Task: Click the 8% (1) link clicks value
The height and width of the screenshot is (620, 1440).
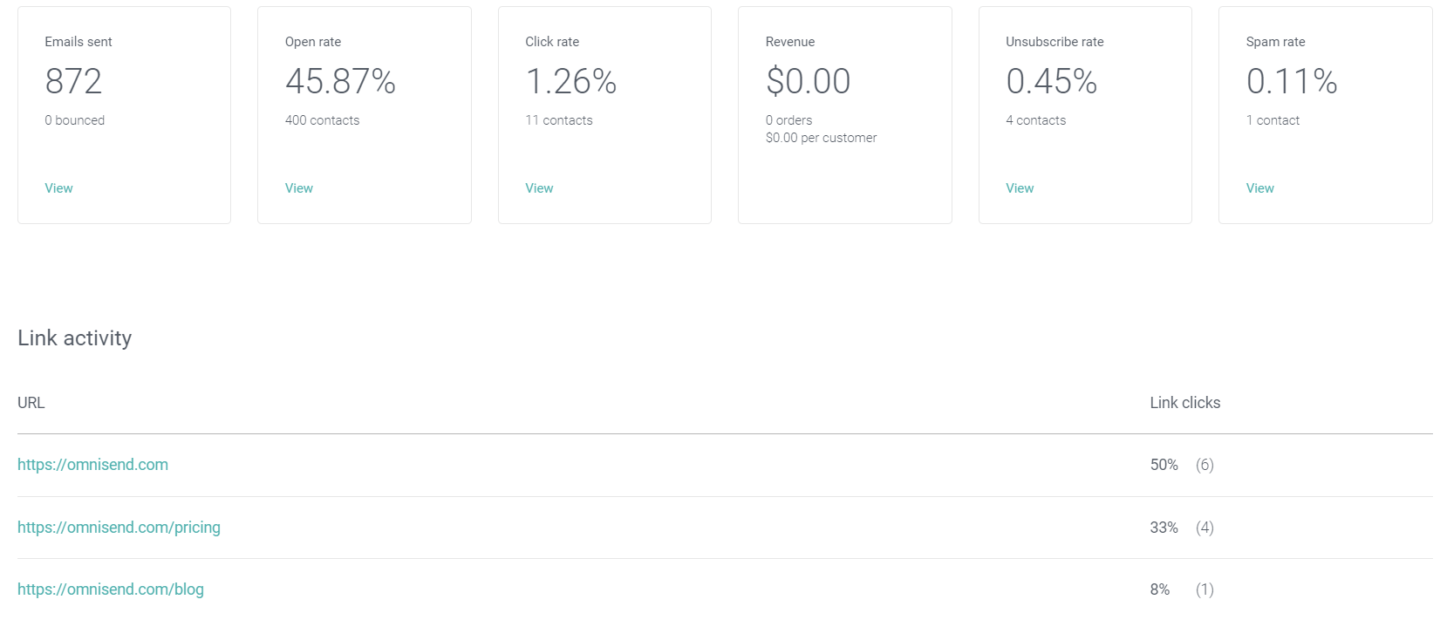Action: (x=1182, y=589)
